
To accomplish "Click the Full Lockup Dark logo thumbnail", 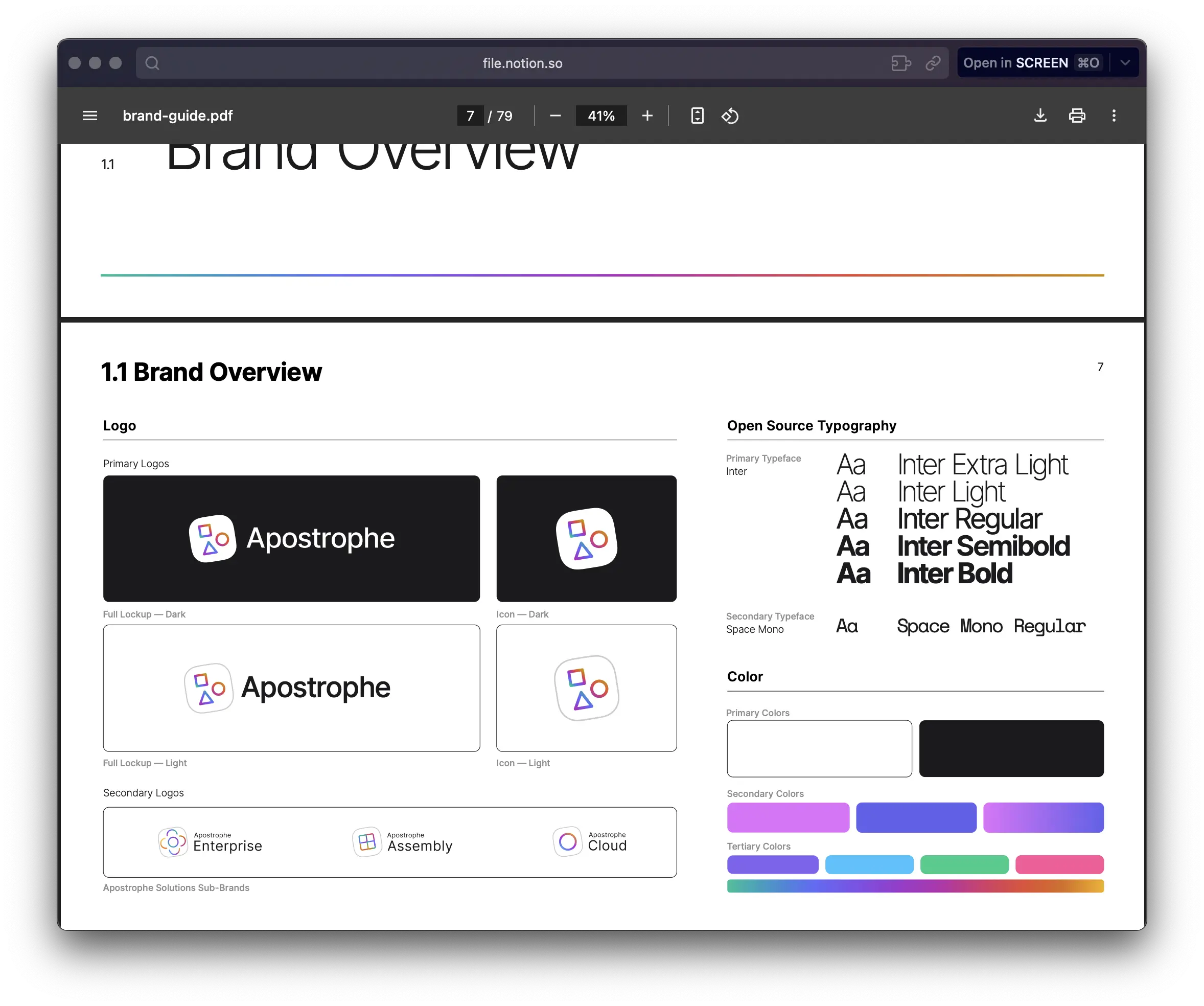I will 291,539.
